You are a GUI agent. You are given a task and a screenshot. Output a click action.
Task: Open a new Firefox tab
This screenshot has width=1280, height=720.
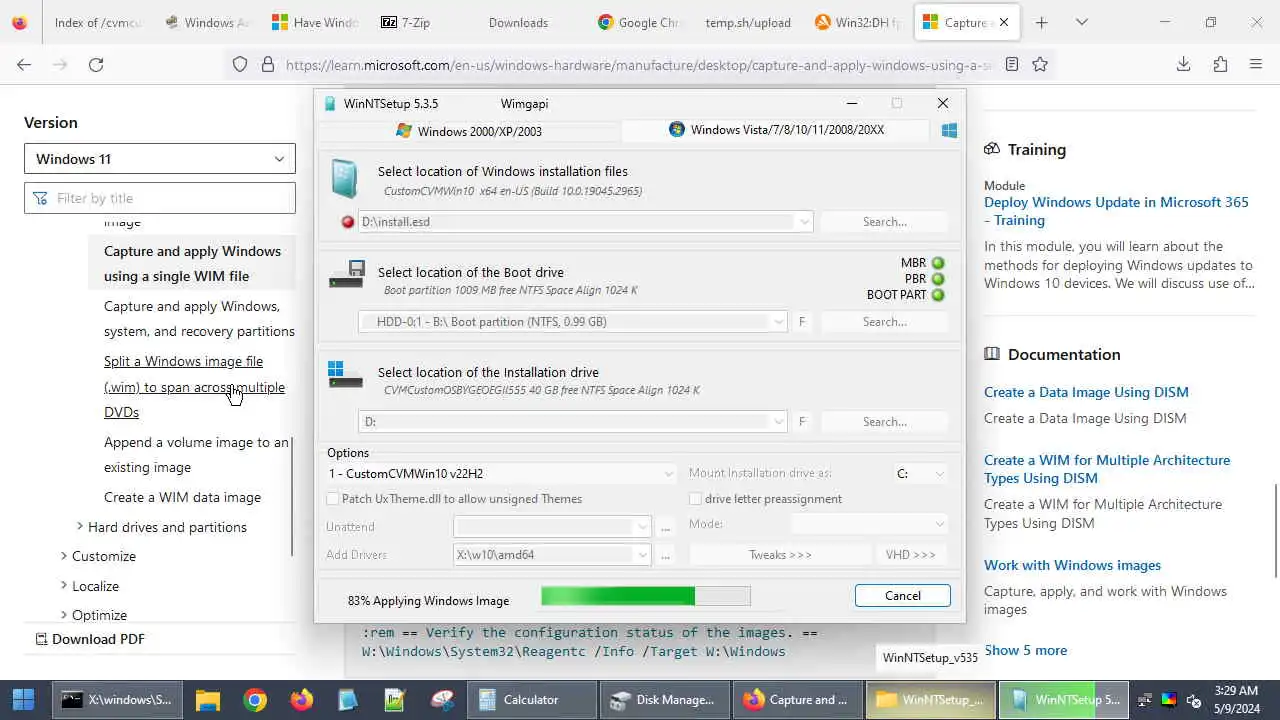coord(1041,22)
